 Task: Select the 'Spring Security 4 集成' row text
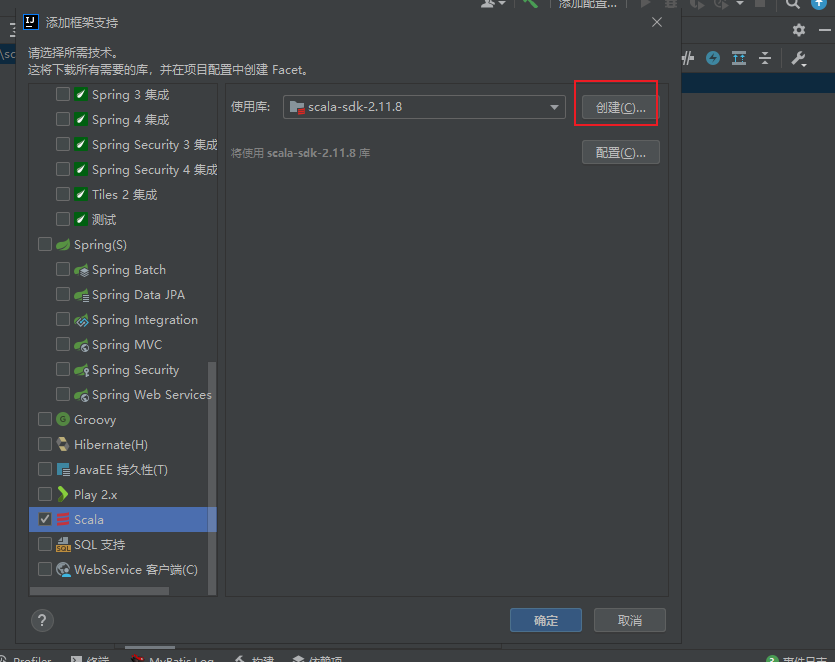click(154, 169)
